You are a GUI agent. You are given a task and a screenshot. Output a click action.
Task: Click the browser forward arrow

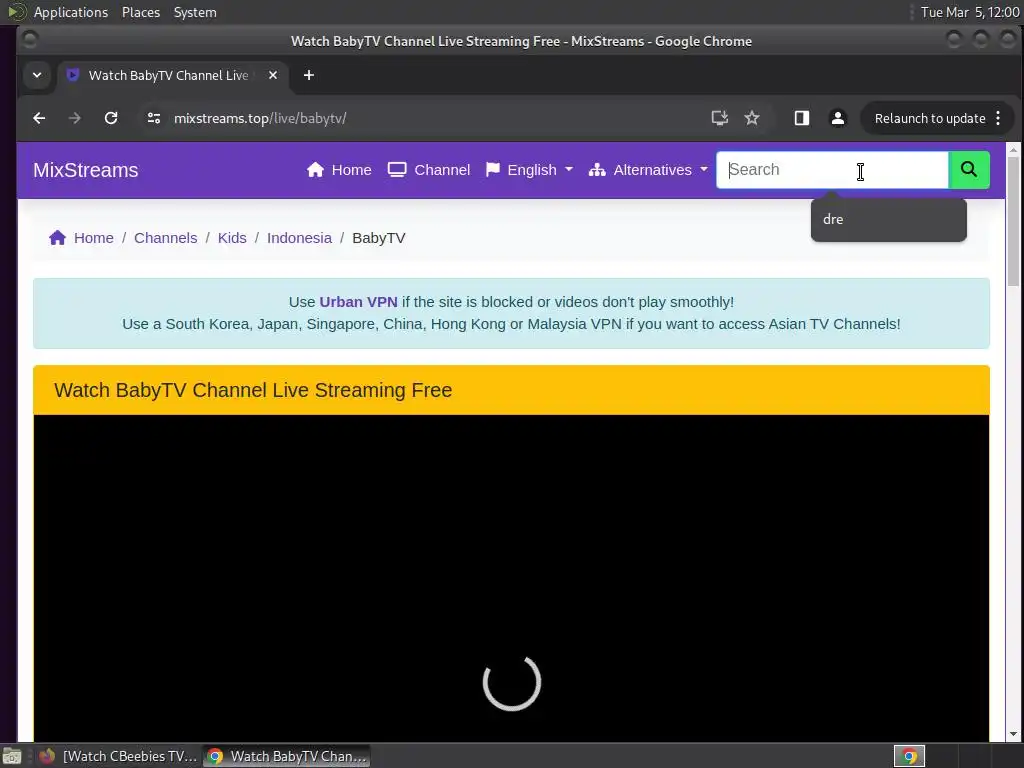74,118
